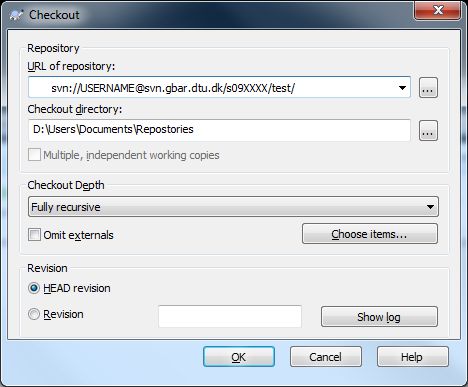Screen dimensions: 468x387
Task: Browse for checkout directory via ellipsis button
Action: pyautogui.click(x=428, y=131)
